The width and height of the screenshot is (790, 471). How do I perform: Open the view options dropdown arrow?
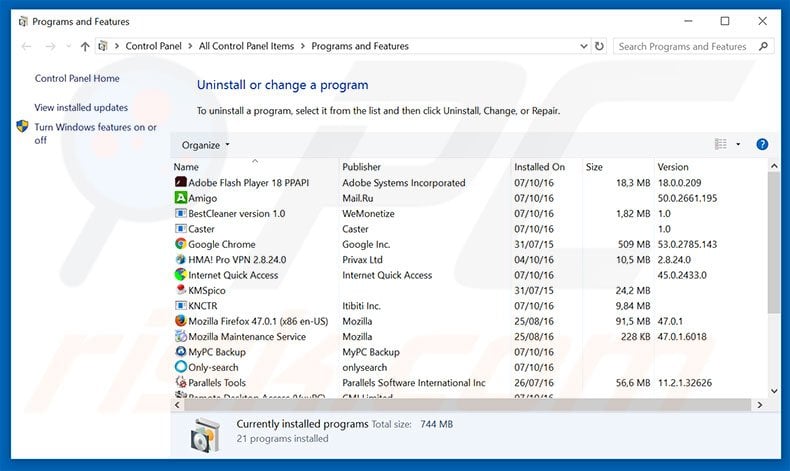pos(738,145)
